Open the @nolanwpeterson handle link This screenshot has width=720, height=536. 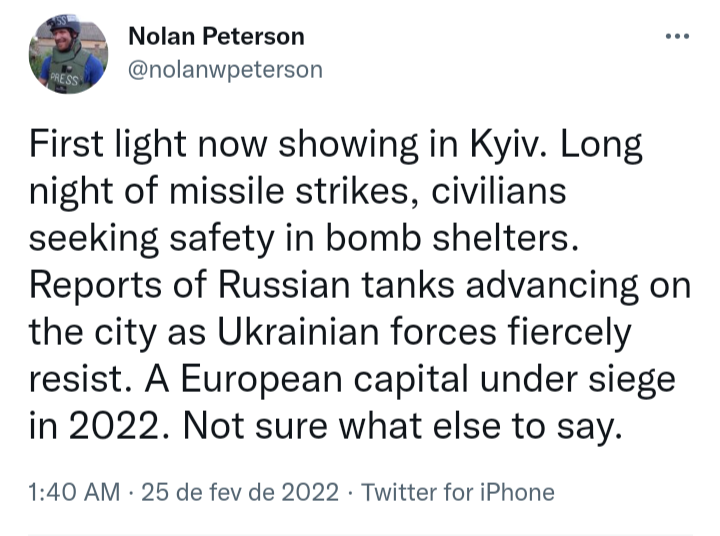point(226,69)
